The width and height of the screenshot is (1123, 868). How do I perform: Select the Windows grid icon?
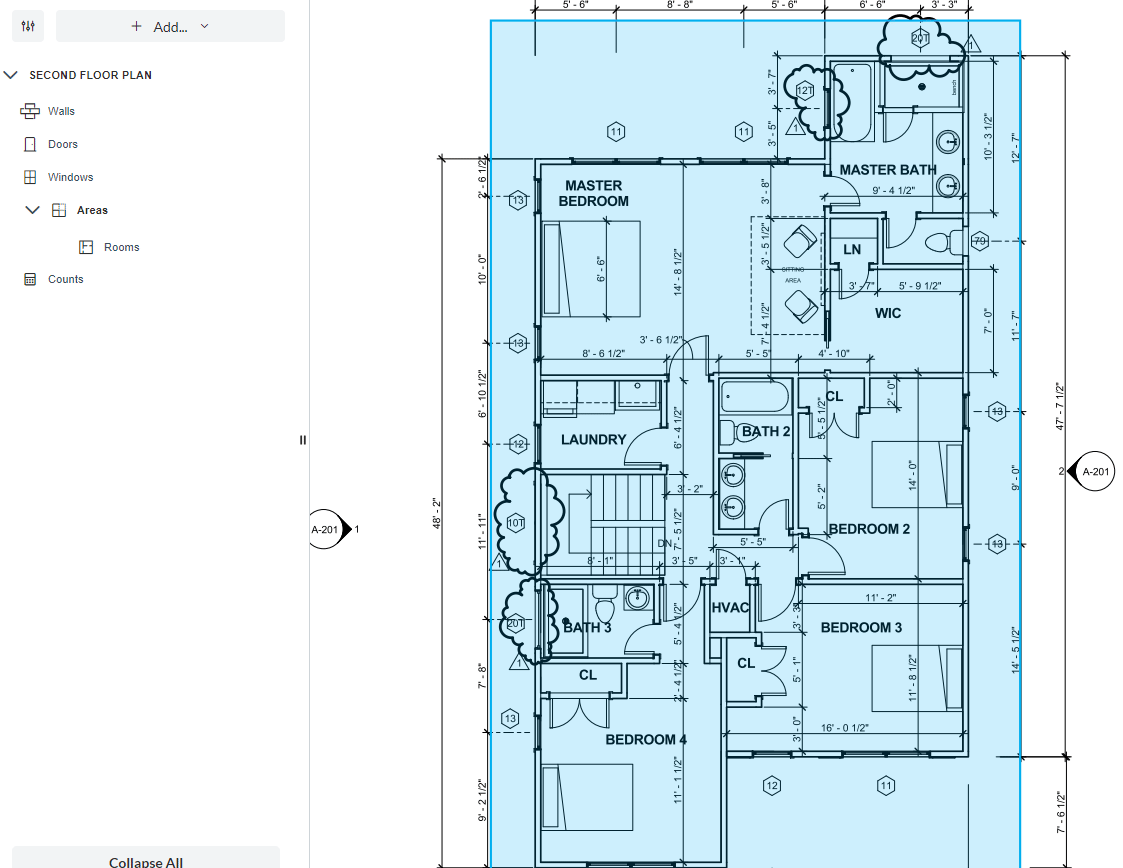29,177
